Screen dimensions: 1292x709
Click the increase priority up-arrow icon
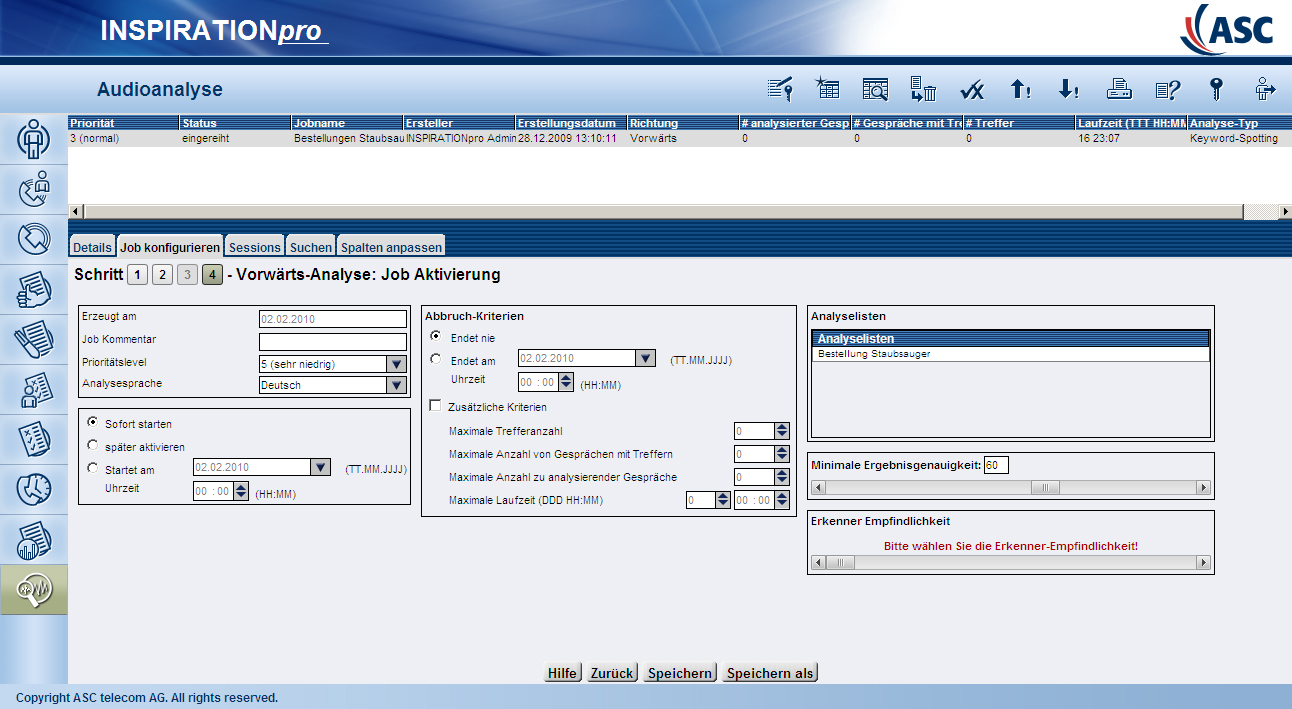coord(1020,90)
